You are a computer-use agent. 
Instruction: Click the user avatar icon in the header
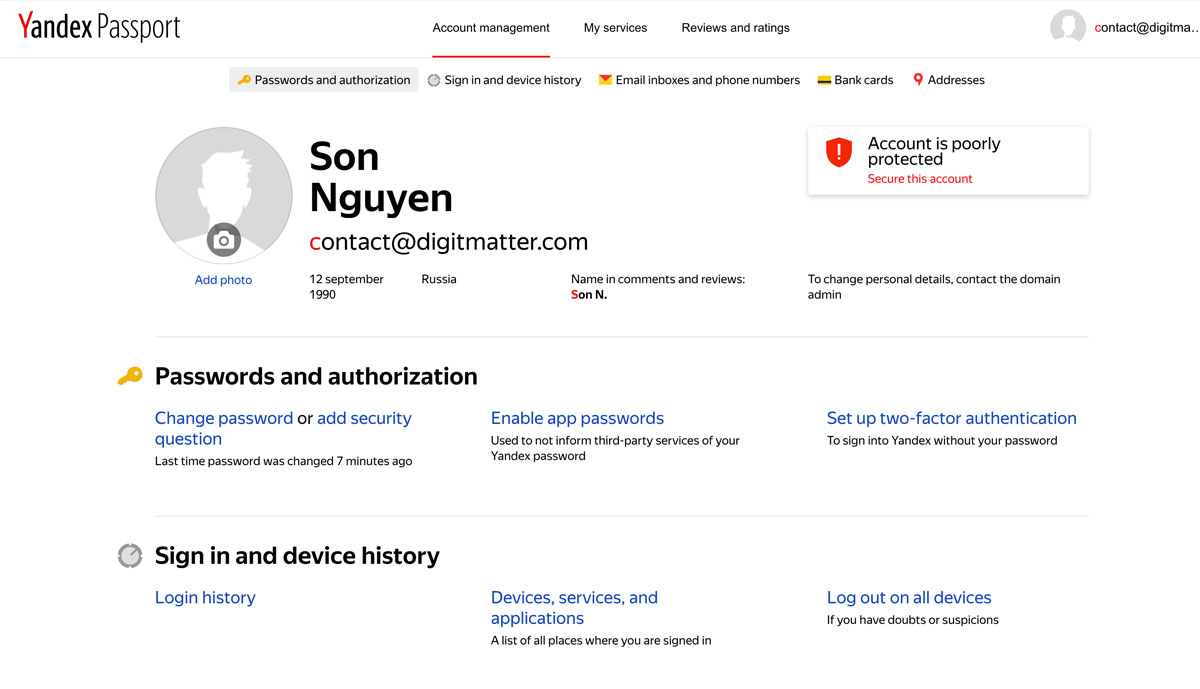tap(1068, 28)
